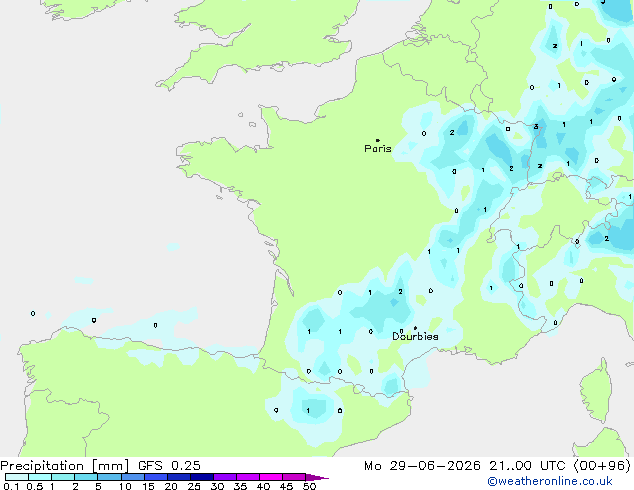634x490 pixels.
Task: Select the 5–10 mm legend color box
Action: (109, 477)
